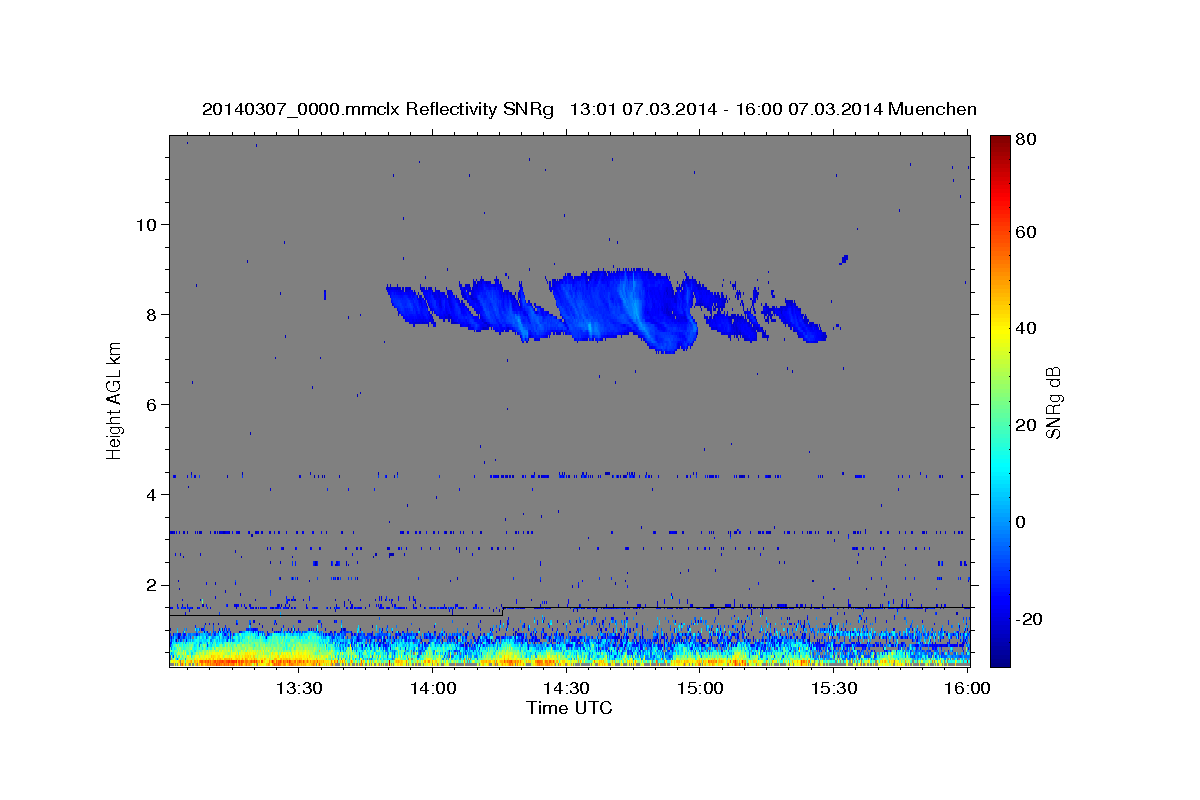Click the -20 value on the colorbar scale

click(1029, 619)
